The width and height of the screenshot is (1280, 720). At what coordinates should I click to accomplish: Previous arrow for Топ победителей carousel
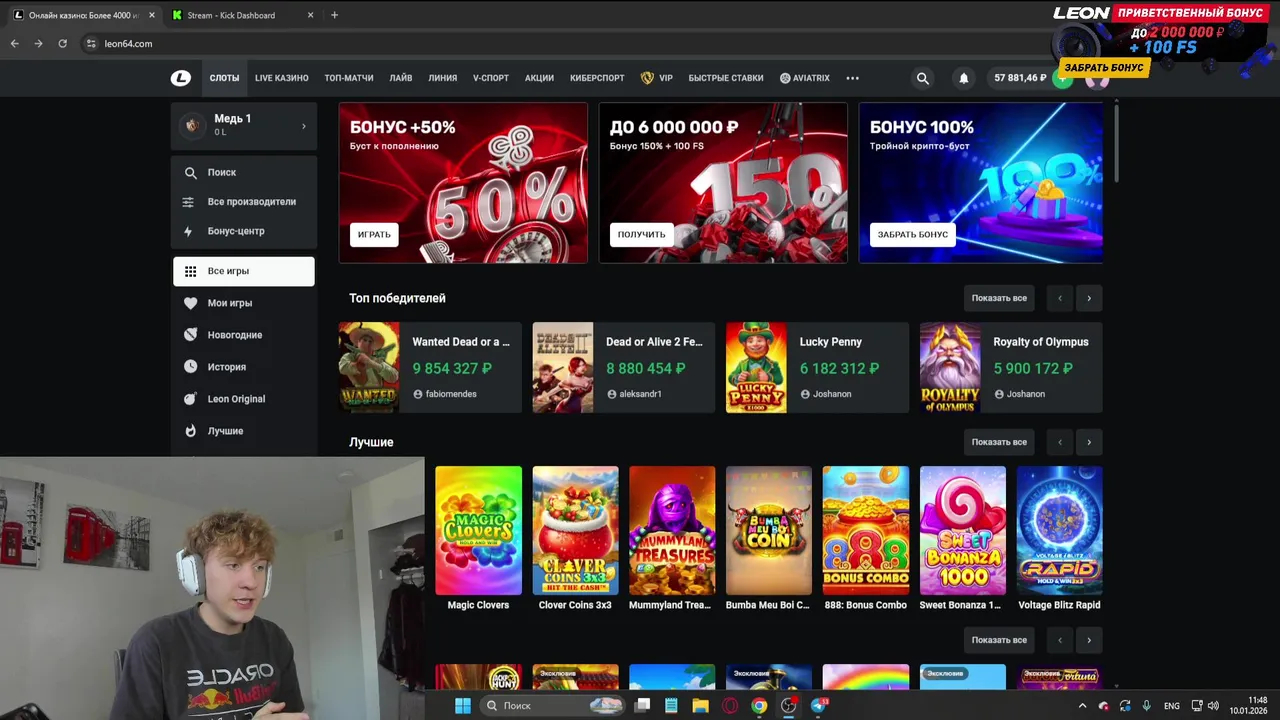[x=1060, y=298]
